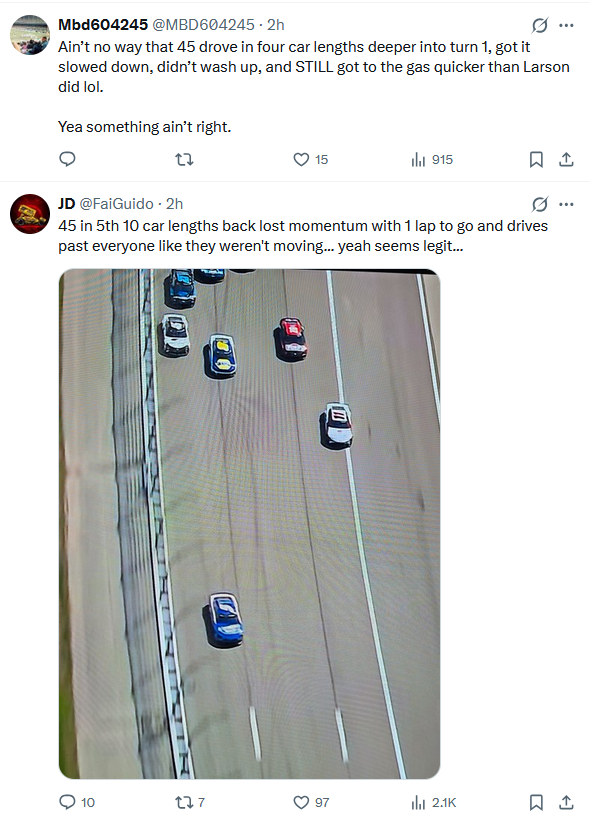The width and height of the screenshot is (589, 816).
Task: Reply to Mbd604245's tweet
Action: point(66,158)
